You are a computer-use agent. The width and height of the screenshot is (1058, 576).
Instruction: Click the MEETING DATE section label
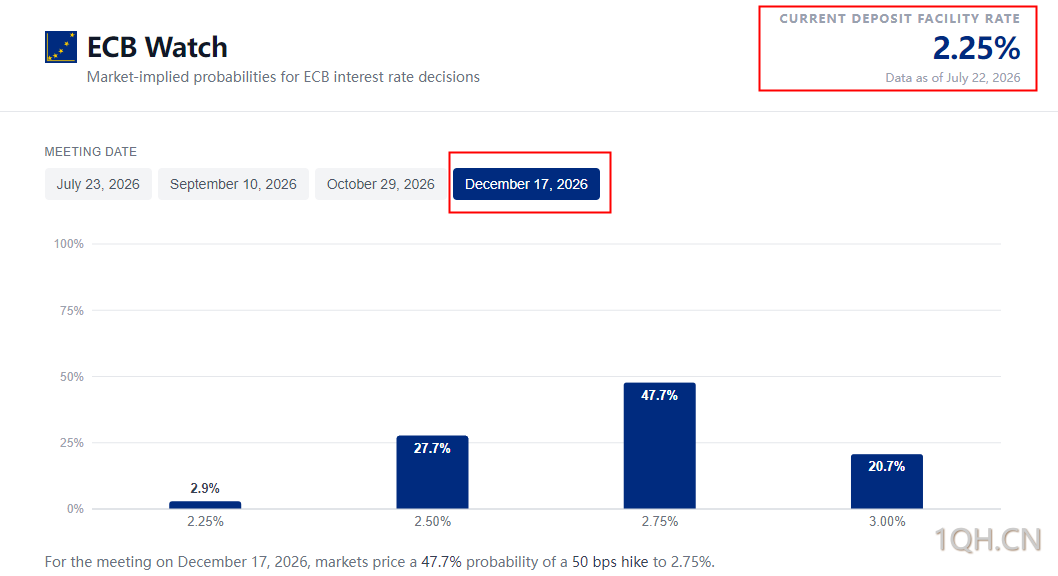pos(90,152)
